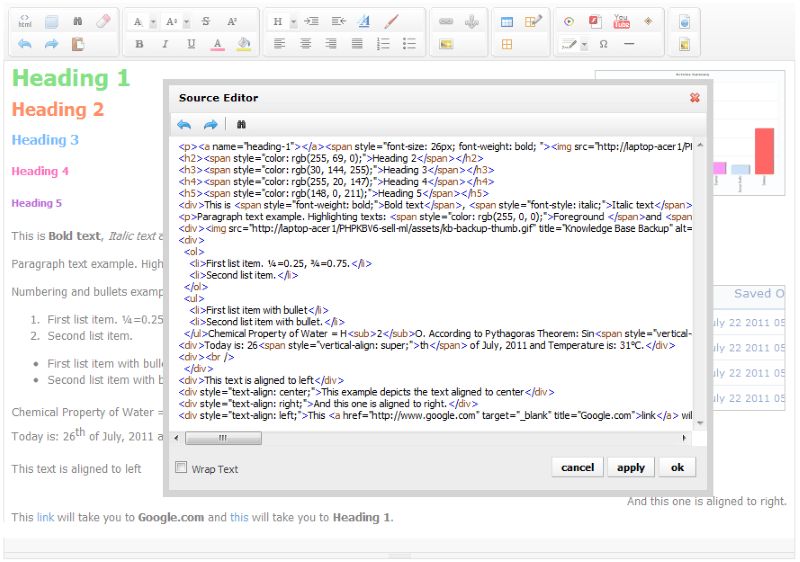This screenshot has height=562, width=800.
Task: Toggle italic formatting in main toolbar
Action: pos(165,44)
